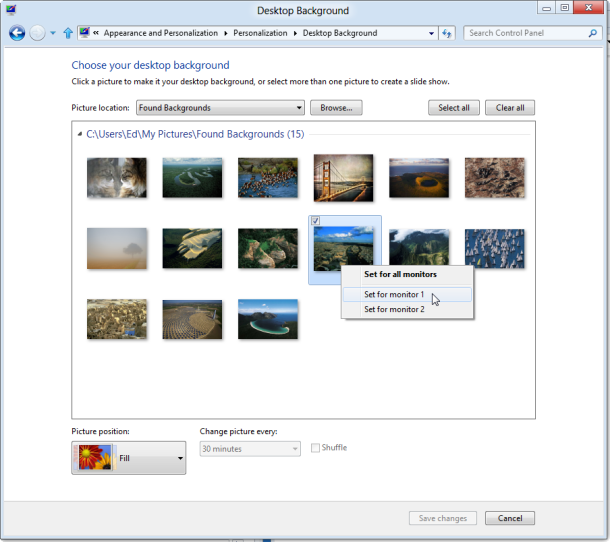The image size is (610, 542).
Task: Uncheck the selected wallpaper's checkbox
Action: 315,221
